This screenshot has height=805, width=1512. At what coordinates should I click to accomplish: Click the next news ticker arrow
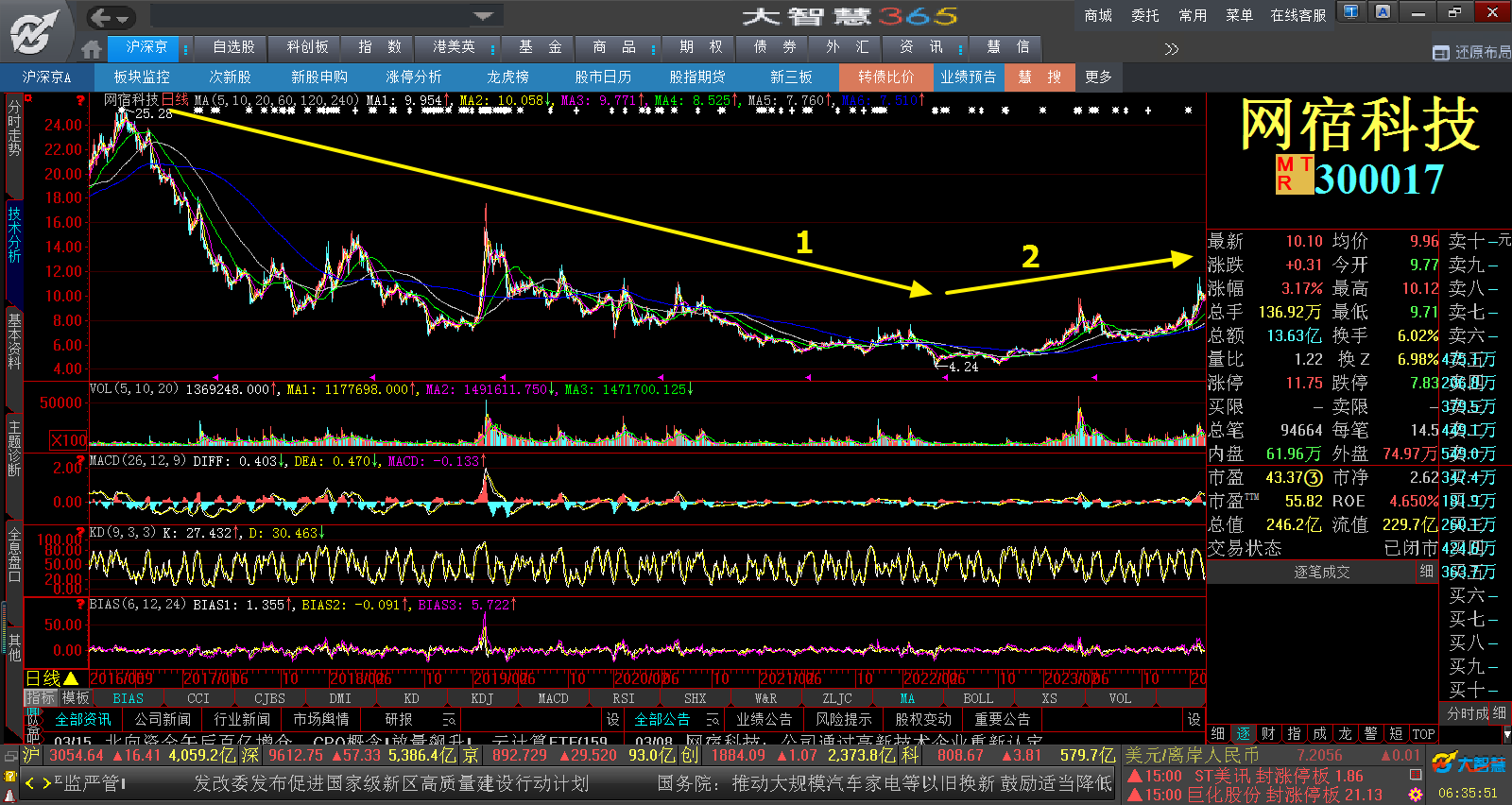point(46,783)
